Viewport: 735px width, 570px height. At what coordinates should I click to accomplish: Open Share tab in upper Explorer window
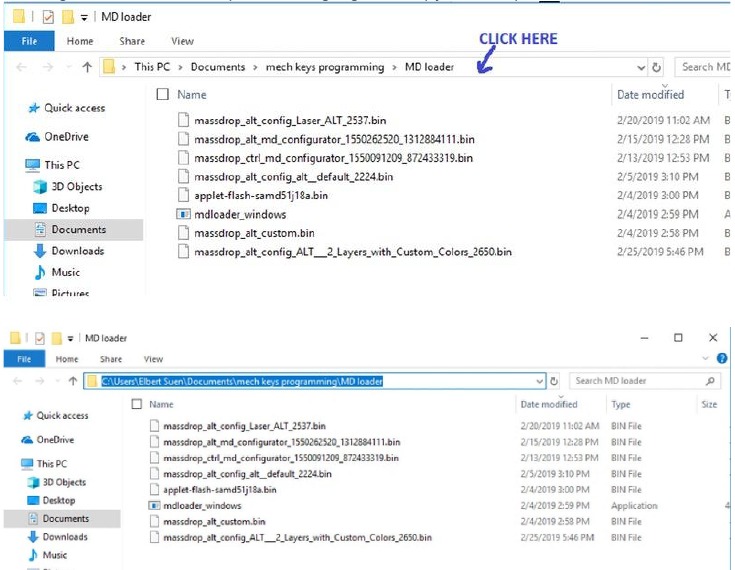pyautogui.click(x=132, y=41)
